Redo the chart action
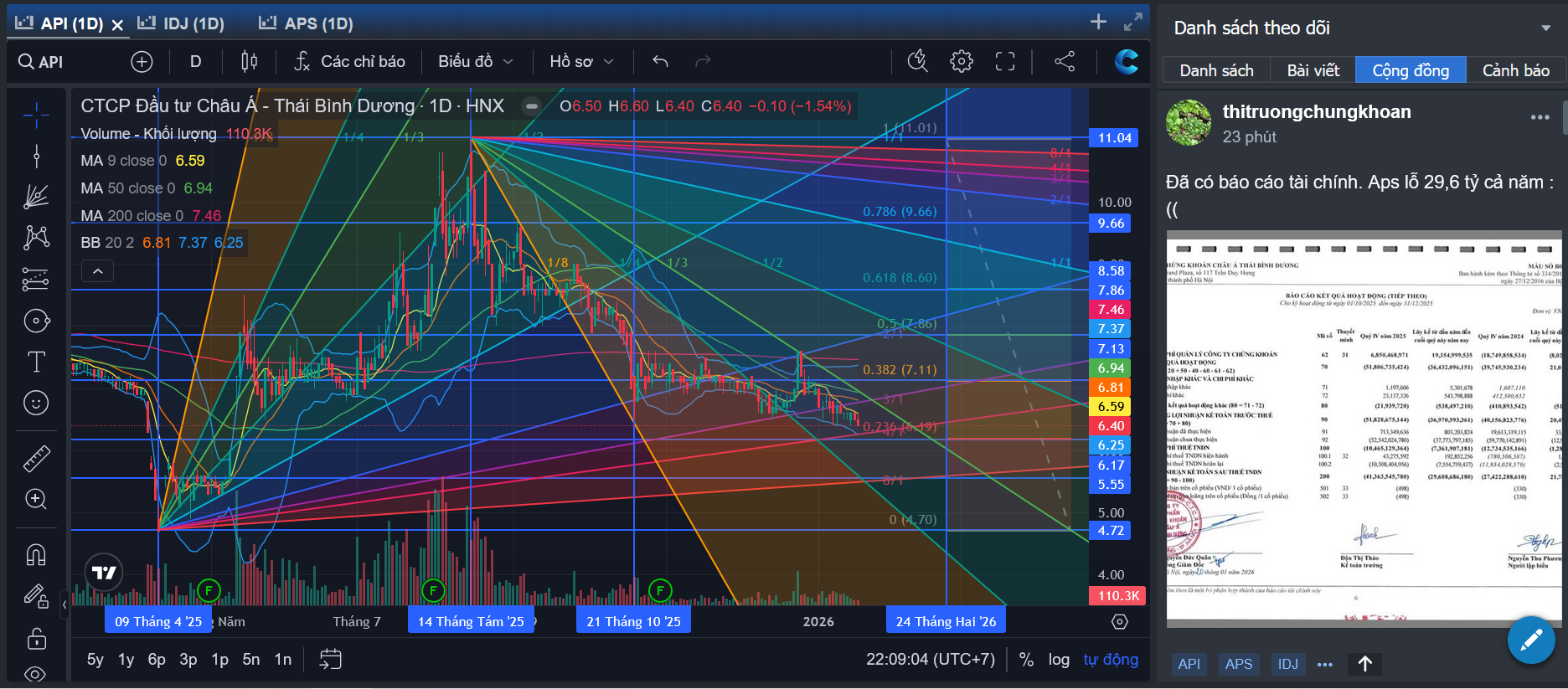 point(703,61)
